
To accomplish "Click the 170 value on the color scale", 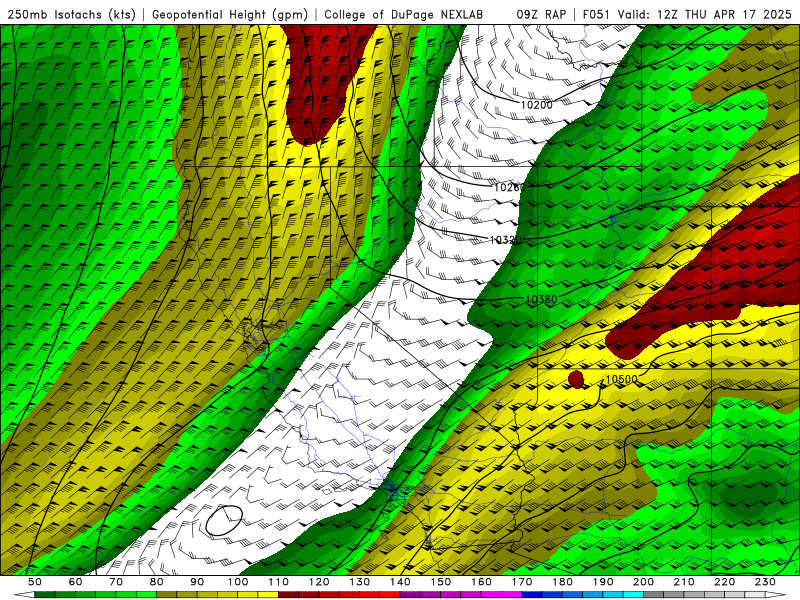I will click(522, 582).
